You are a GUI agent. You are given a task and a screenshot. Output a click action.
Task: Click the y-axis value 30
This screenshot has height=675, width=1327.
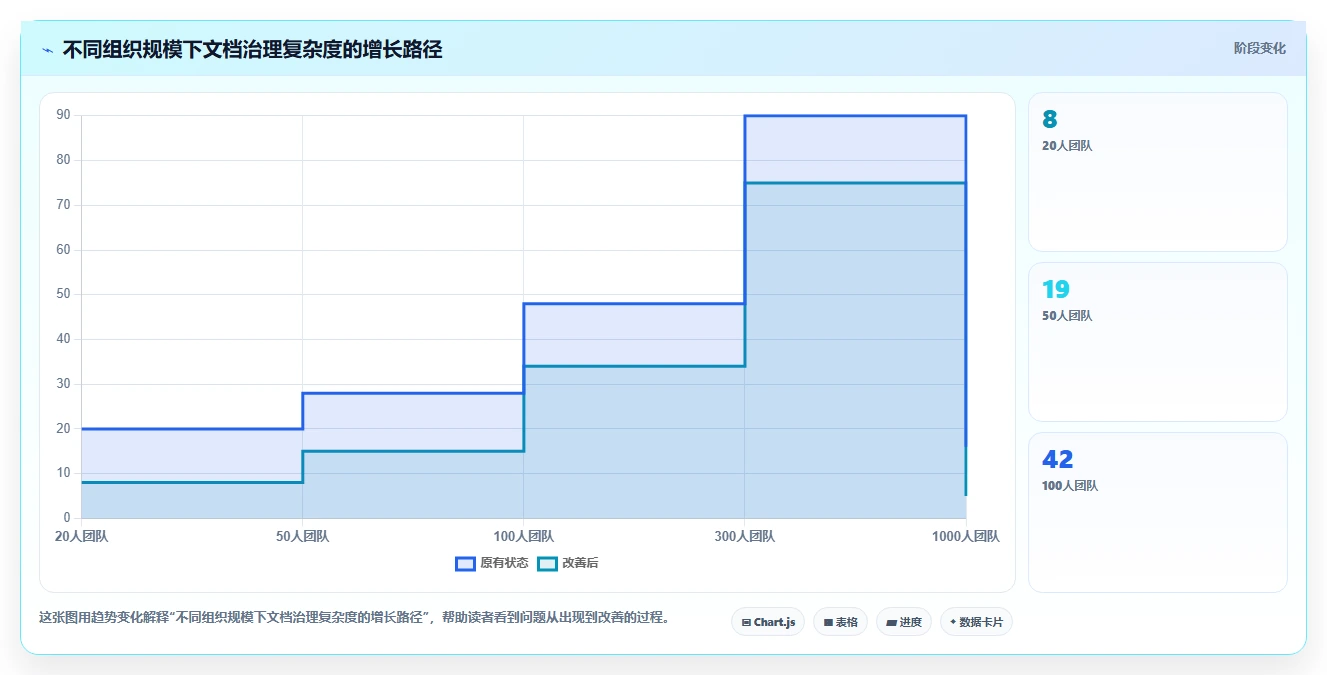pos(63,384)
